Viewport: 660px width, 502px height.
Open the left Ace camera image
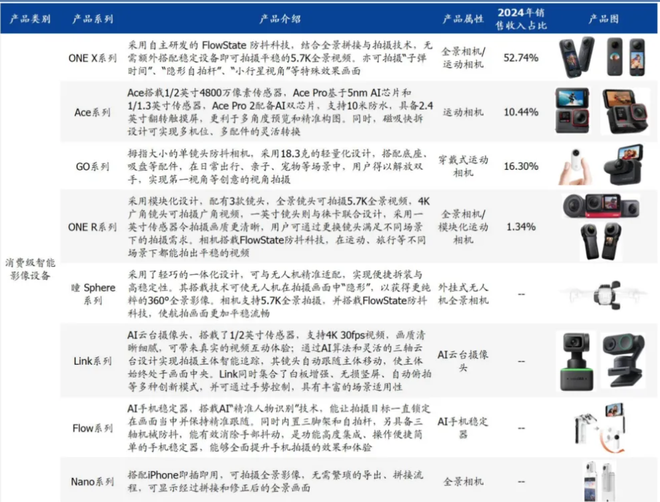coord(572,111)
